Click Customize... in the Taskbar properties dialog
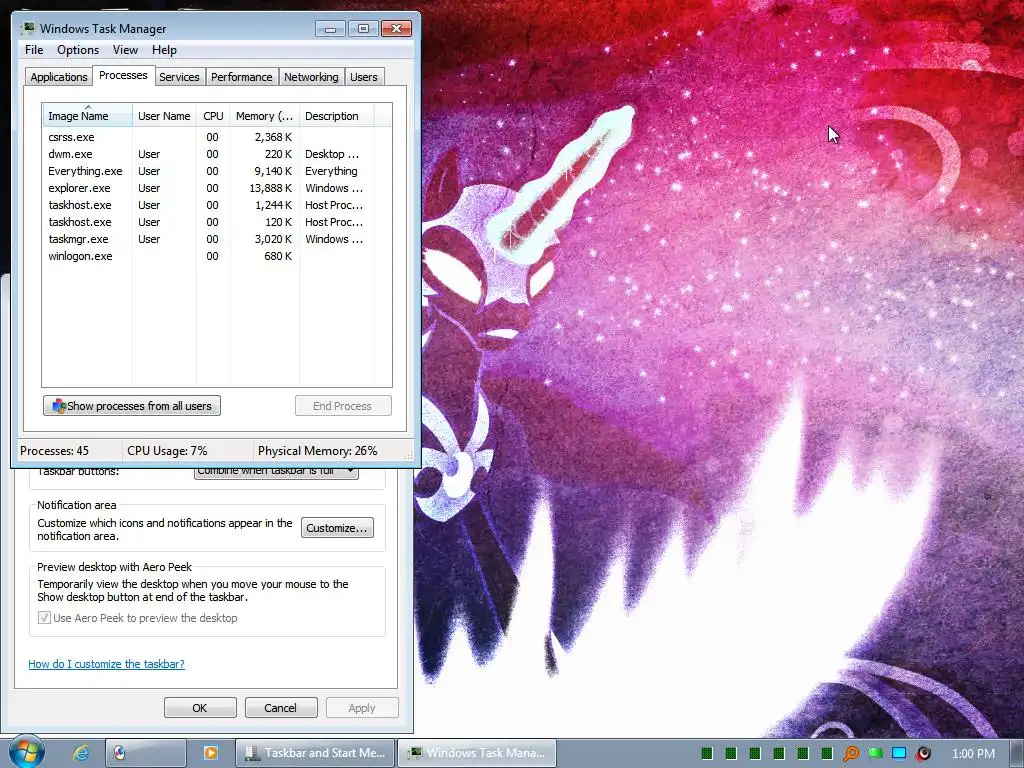The height and width of the screenshot is (768, 1024). (337, 528)
